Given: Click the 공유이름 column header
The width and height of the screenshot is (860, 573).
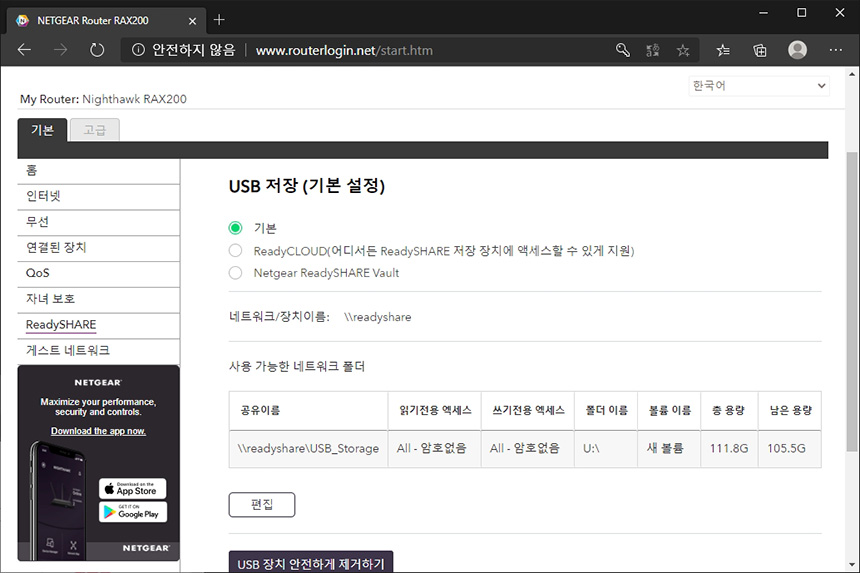Looking at the screenshot, I should click(x=308, y=411).
